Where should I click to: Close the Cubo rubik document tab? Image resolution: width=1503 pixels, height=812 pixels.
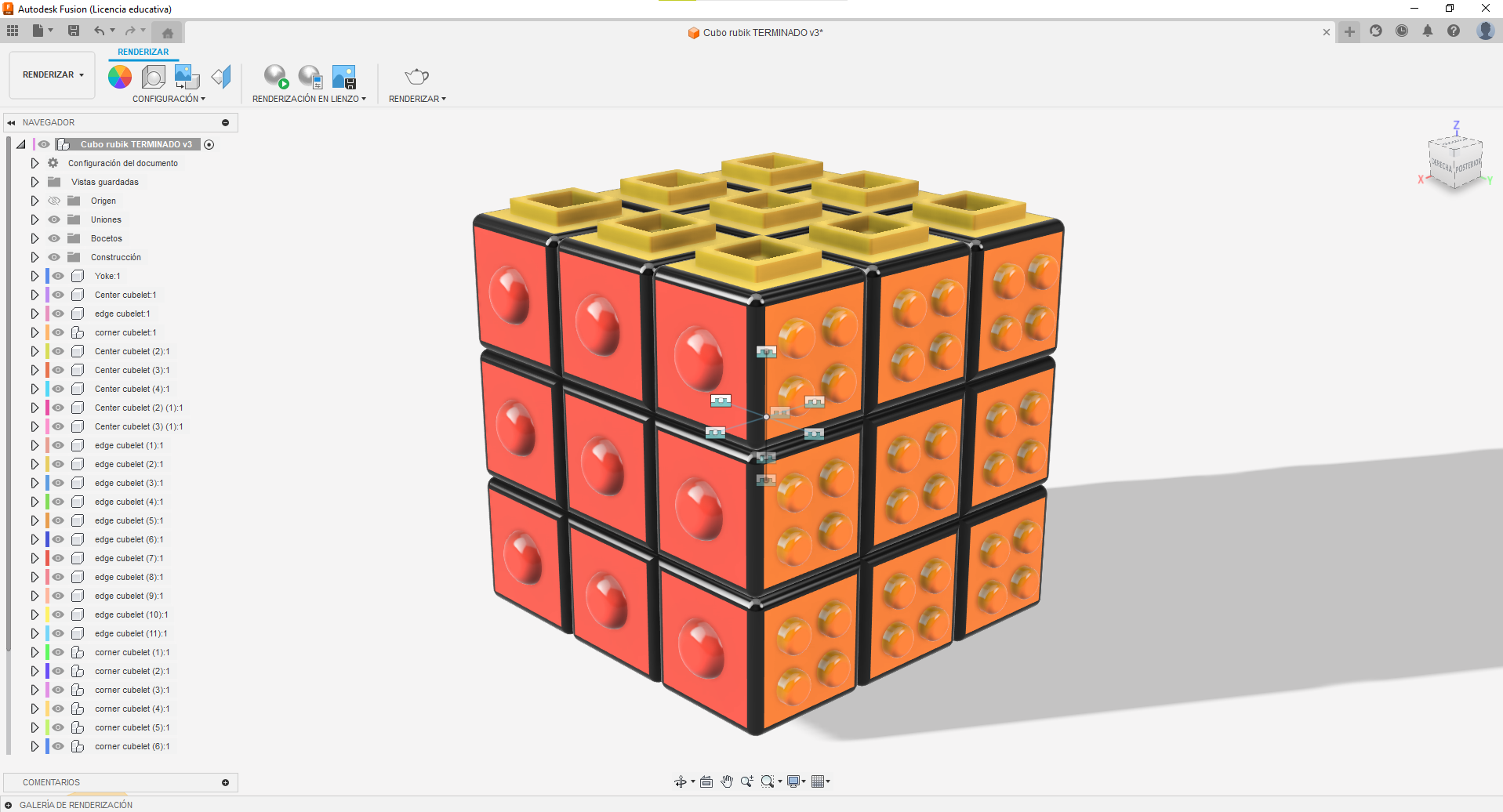click(1327, 32)
